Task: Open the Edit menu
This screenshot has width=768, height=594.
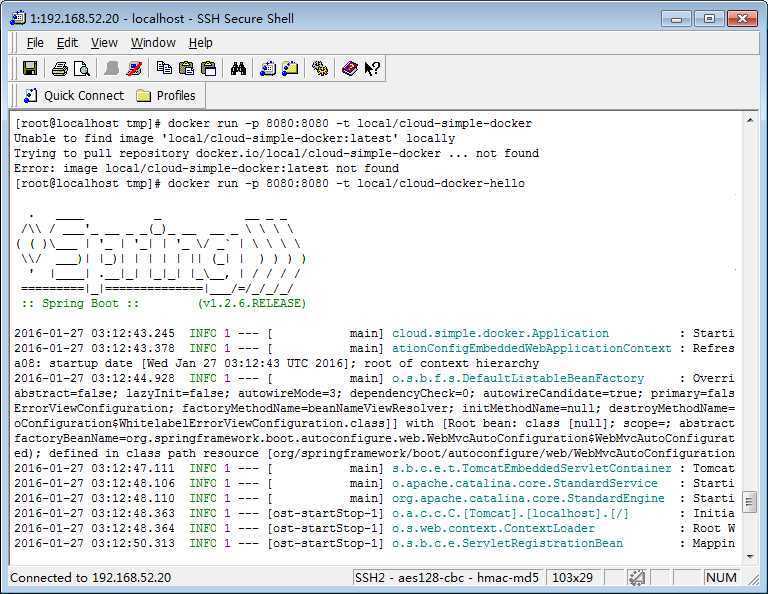Action: (x=67, y=43)
